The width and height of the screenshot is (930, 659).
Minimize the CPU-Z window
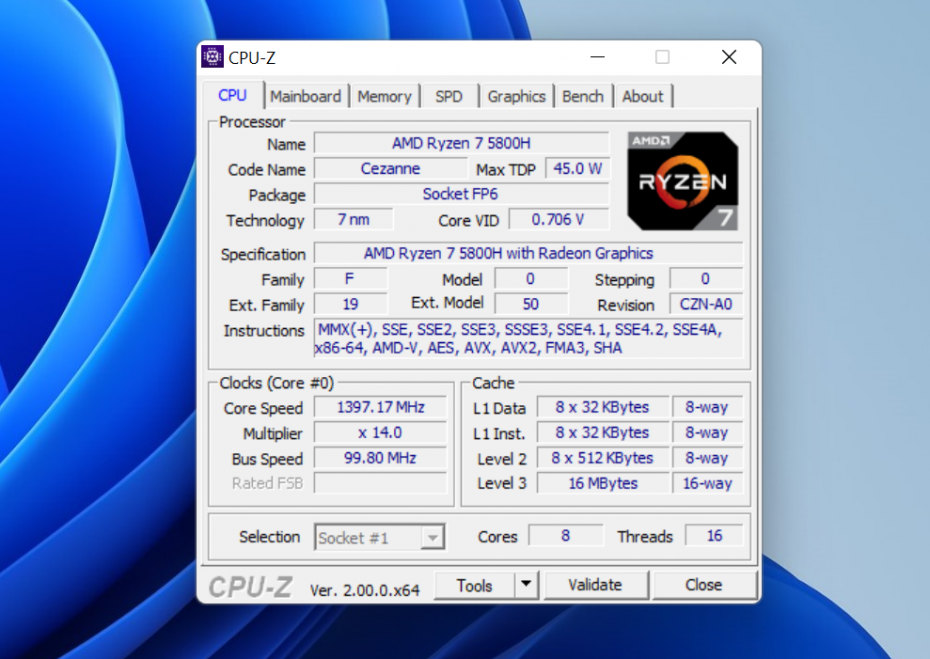pos(598,57)
